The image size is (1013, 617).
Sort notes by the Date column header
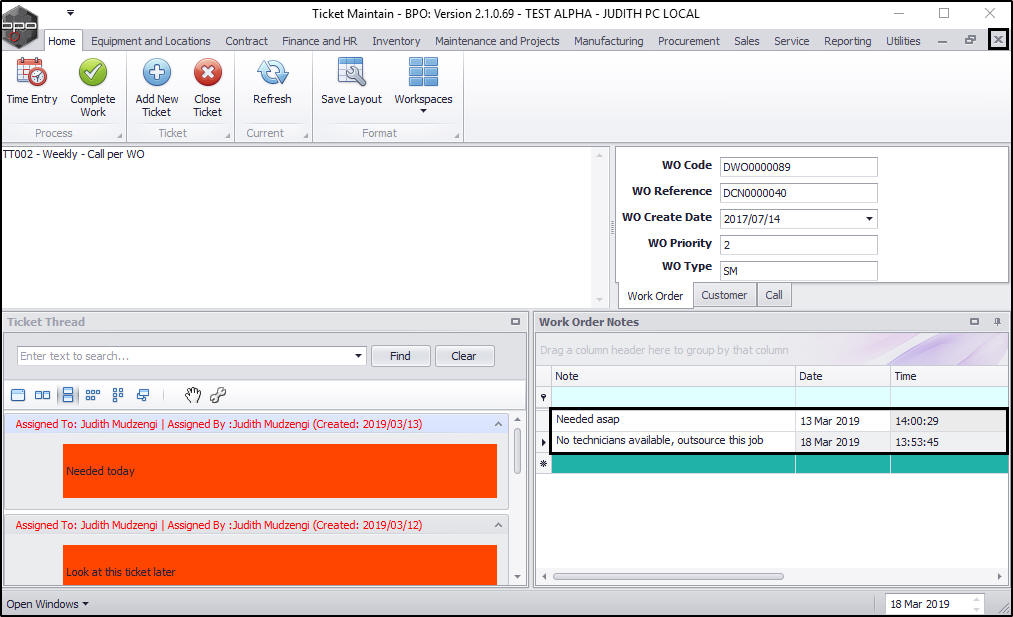(x=842, y=376)
